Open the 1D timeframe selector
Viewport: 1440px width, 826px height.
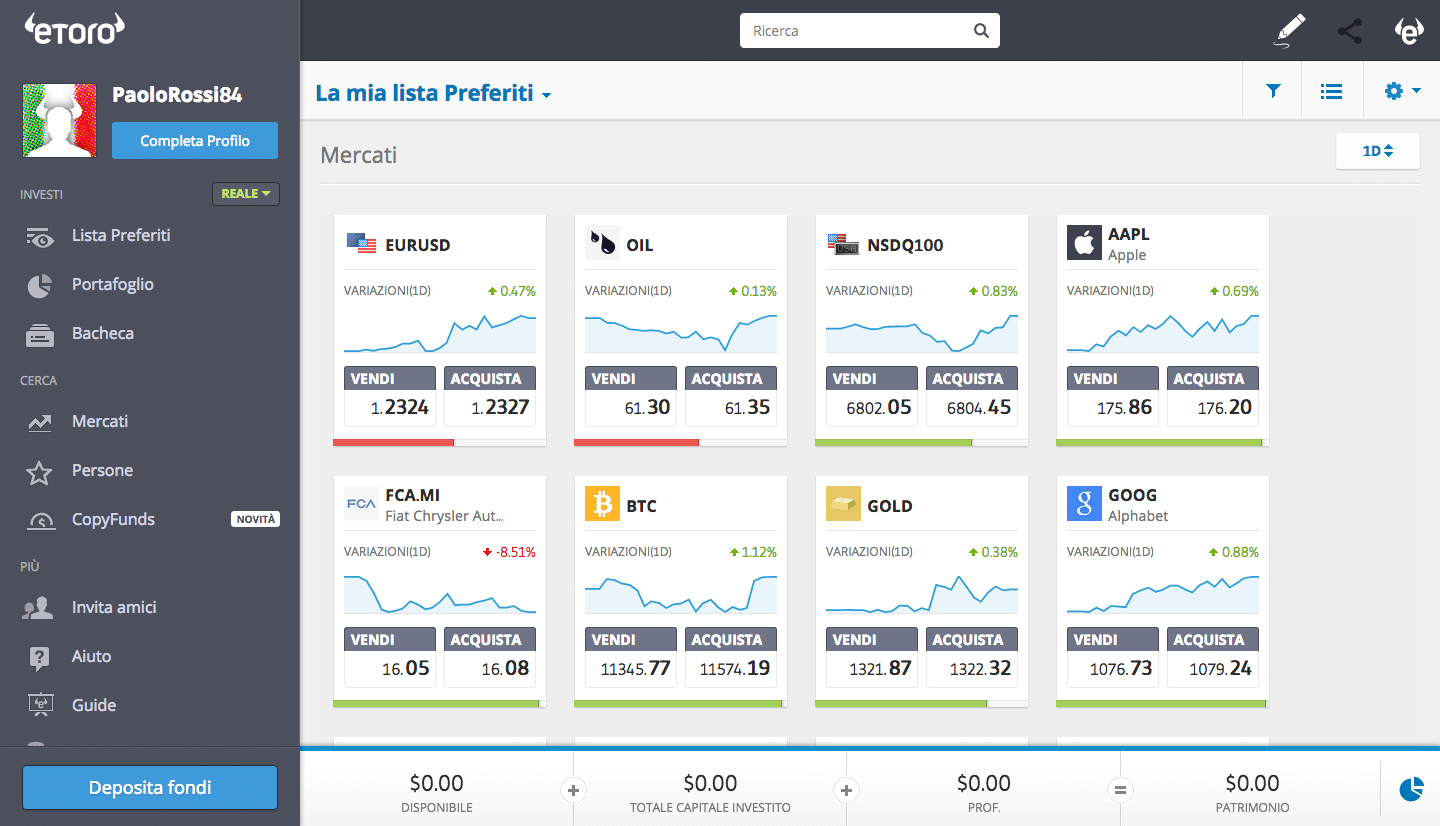(x=1377, y=151)
